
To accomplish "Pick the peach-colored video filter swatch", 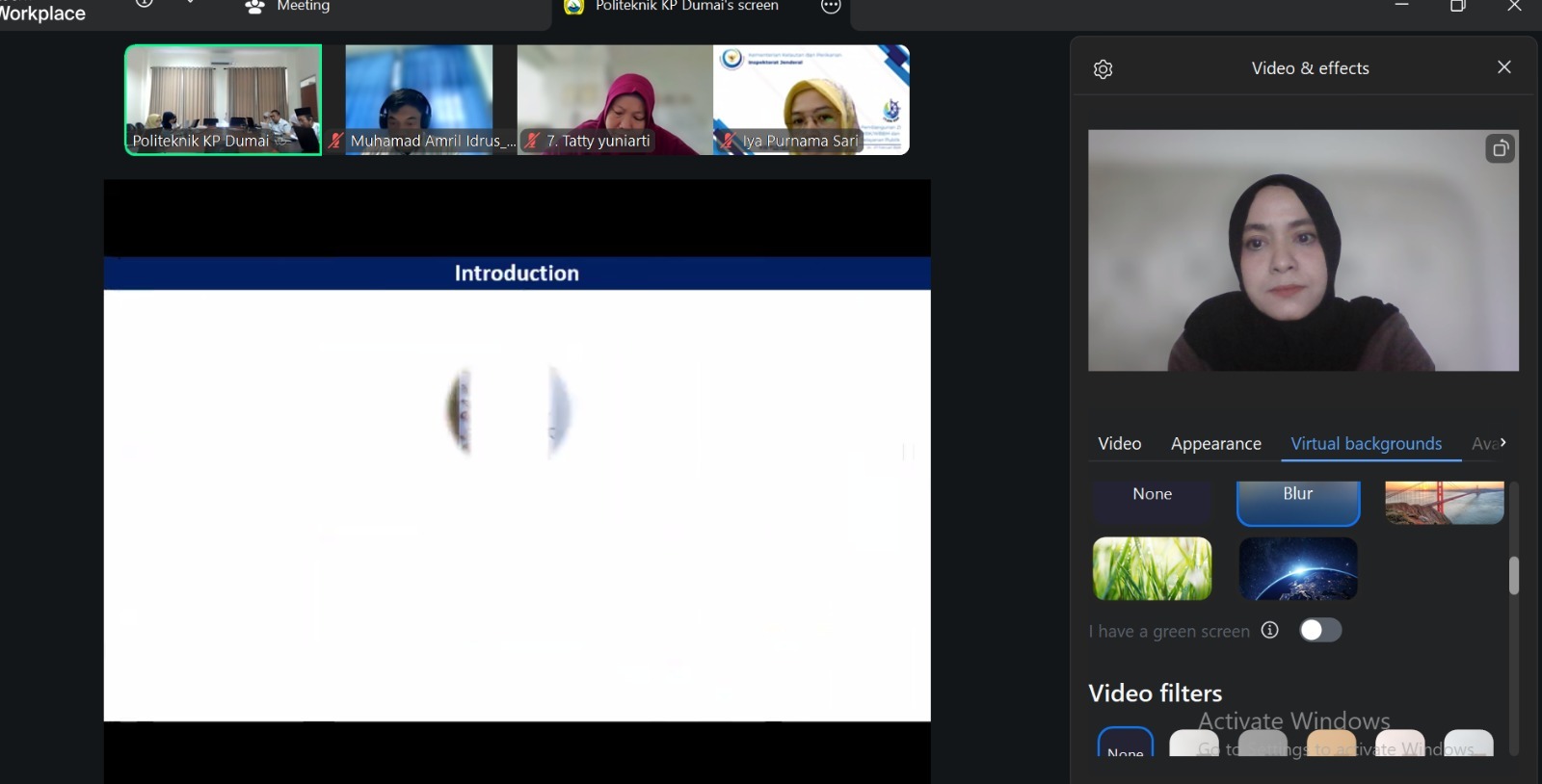I will (1331, 745).
